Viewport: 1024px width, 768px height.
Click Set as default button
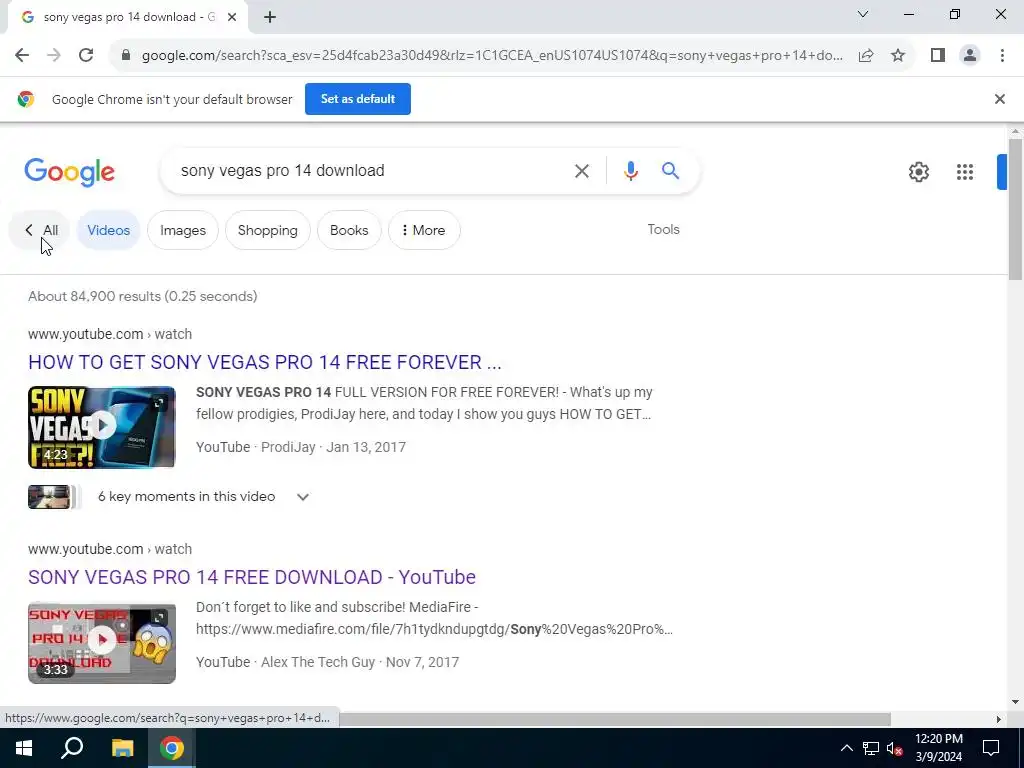(x=358, y=99)
